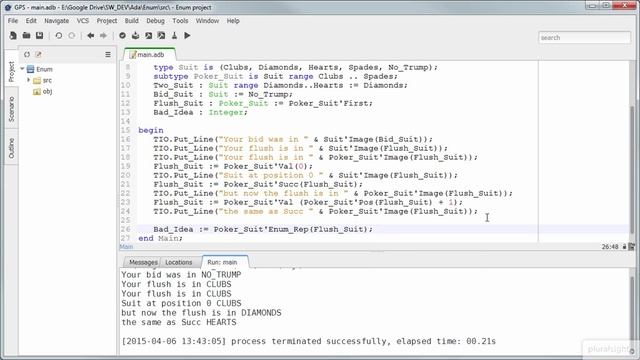Click the lock icon in editor status bar
This screenshot has width=640, height=360.
click(624, 247)
